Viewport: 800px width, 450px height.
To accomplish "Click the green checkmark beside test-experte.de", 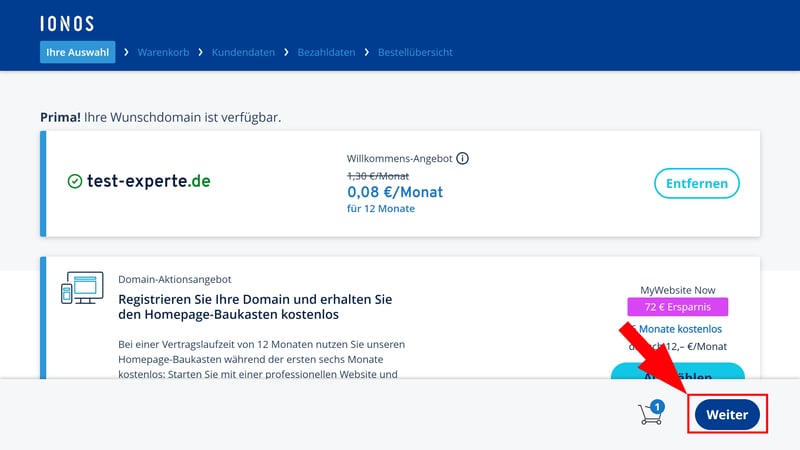I will pyautogui.click(x=75, y=182).
